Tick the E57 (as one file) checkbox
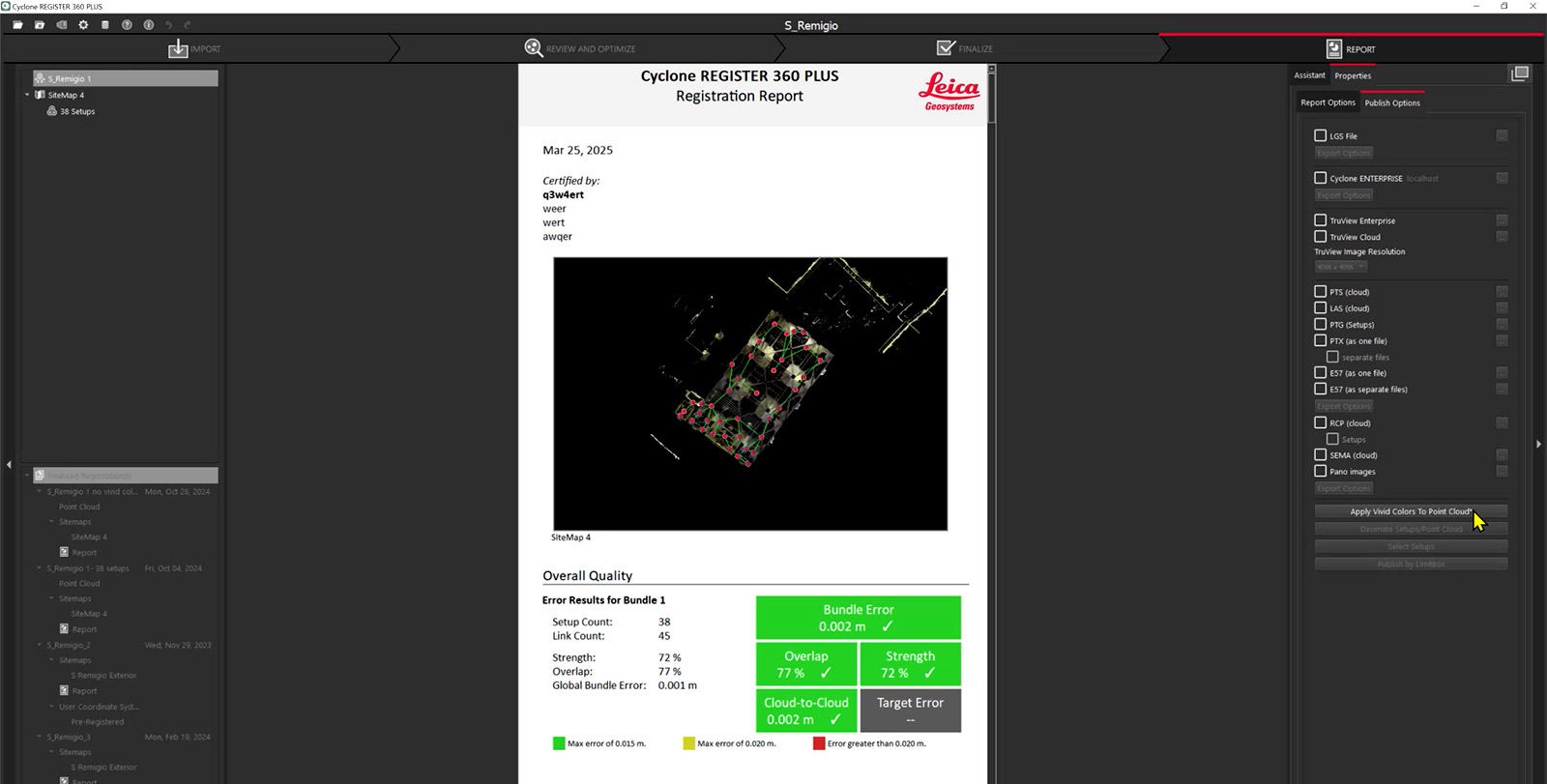Image resolution: width=1547 pixels, height=784 pixels. pos(1320,373)
